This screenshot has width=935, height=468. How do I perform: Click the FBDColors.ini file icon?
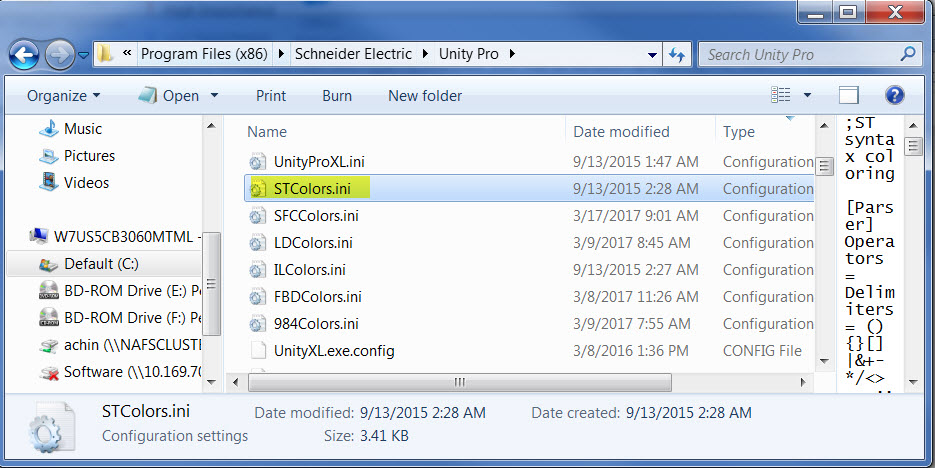point(258,297)
